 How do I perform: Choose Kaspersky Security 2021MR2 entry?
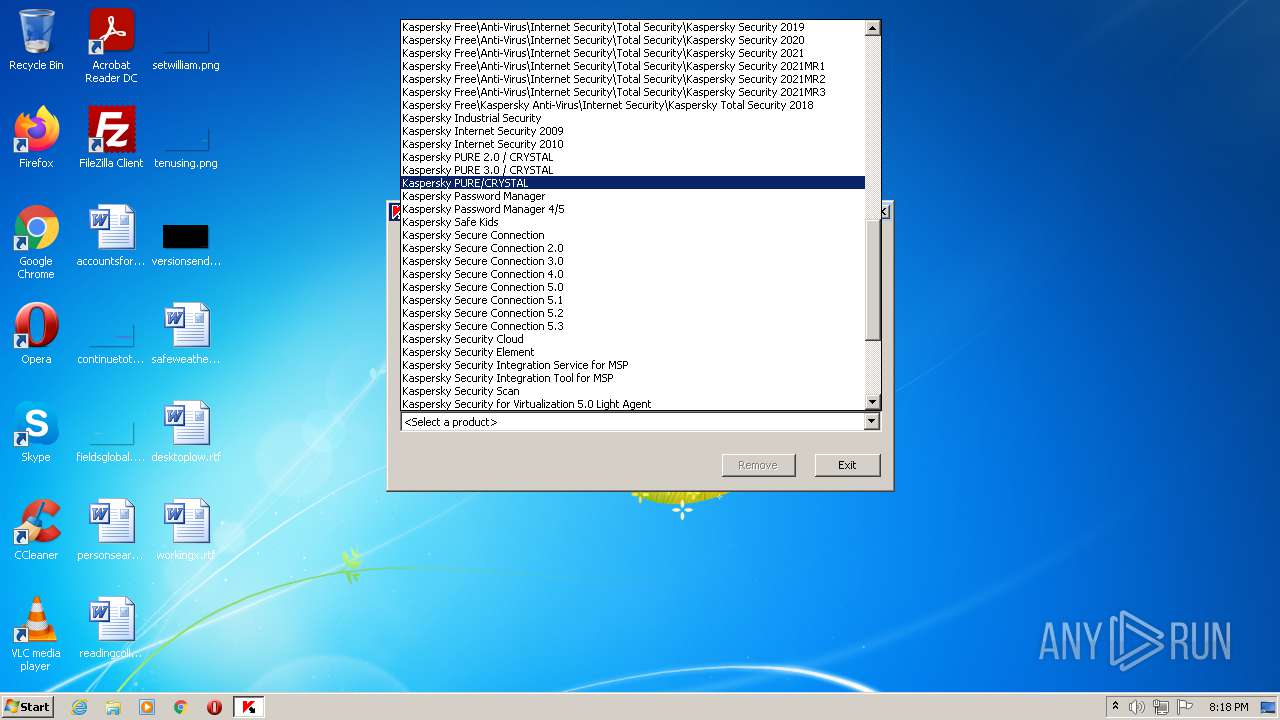tap(633, 79)
